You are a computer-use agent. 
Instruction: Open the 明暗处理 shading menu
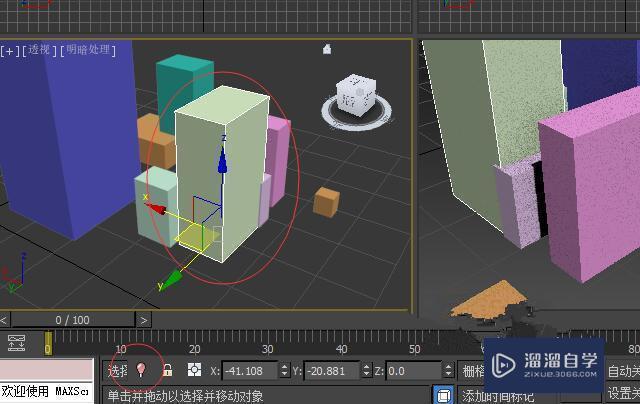click(90, 49)
